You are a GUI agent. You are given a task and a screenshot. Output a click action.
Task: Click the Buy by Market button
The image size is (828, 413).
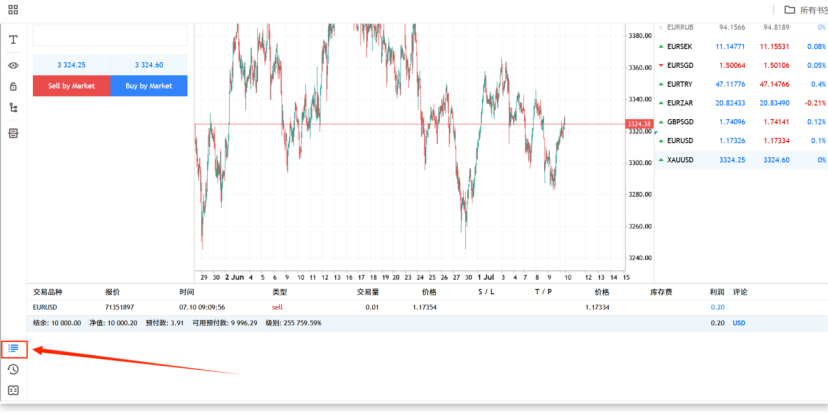pos(149,86)
